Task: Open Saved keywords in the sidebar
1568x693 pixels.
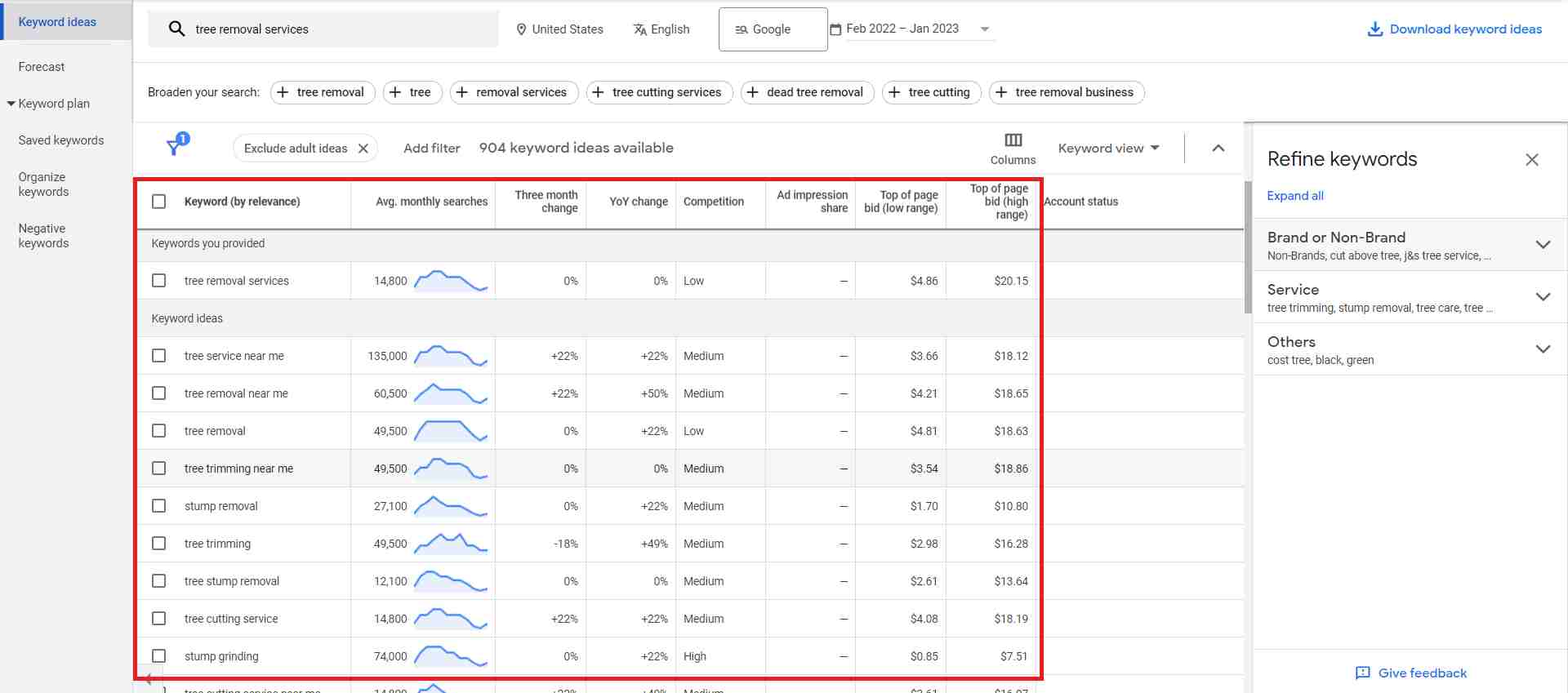Action: (x=61, y=140)
